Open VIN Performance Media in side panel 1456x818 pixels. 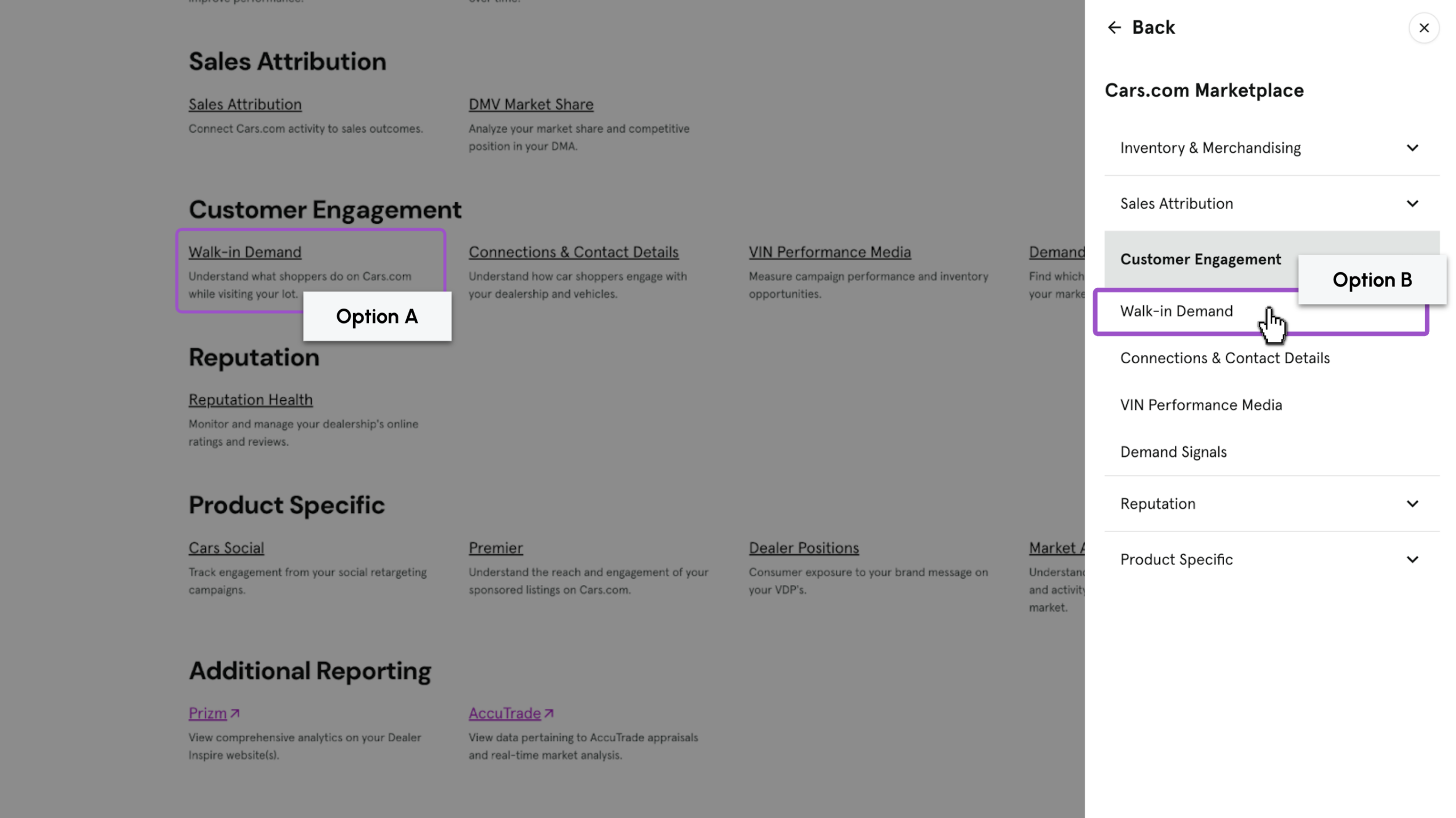(1201, 405)
